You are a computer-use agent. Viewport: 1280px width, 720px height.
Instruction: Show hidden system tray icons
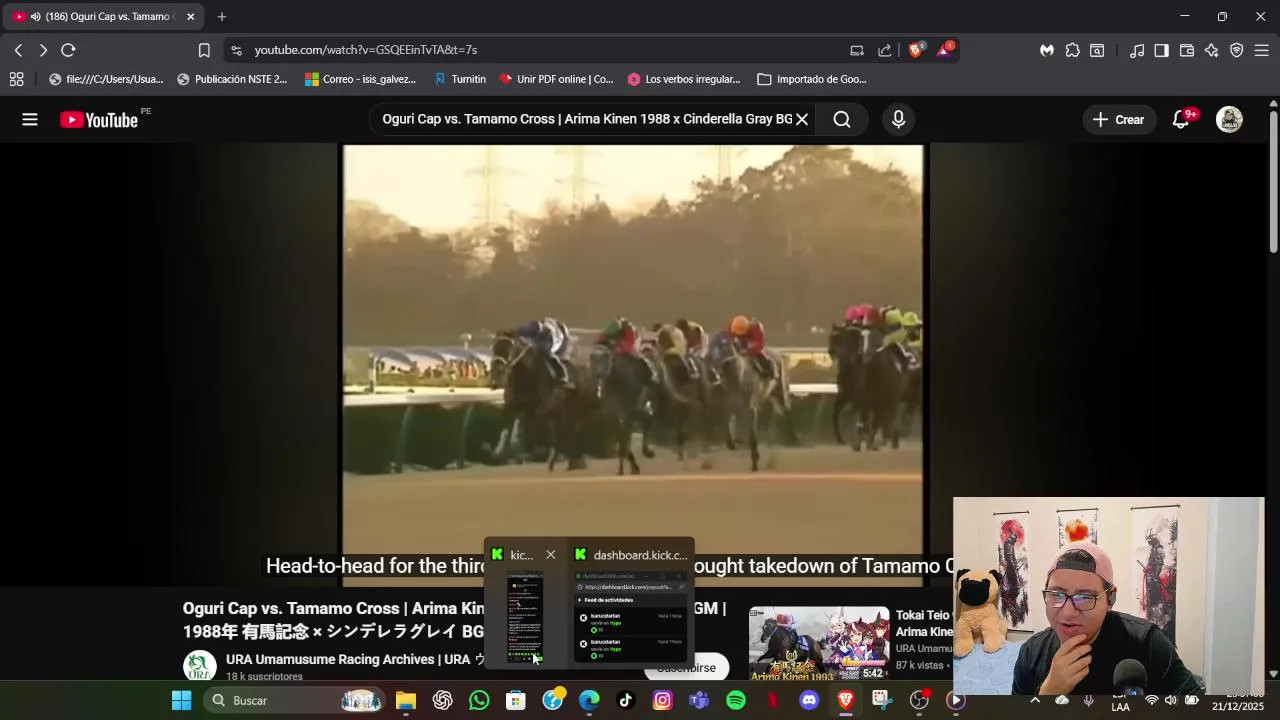coord(1035,700)
